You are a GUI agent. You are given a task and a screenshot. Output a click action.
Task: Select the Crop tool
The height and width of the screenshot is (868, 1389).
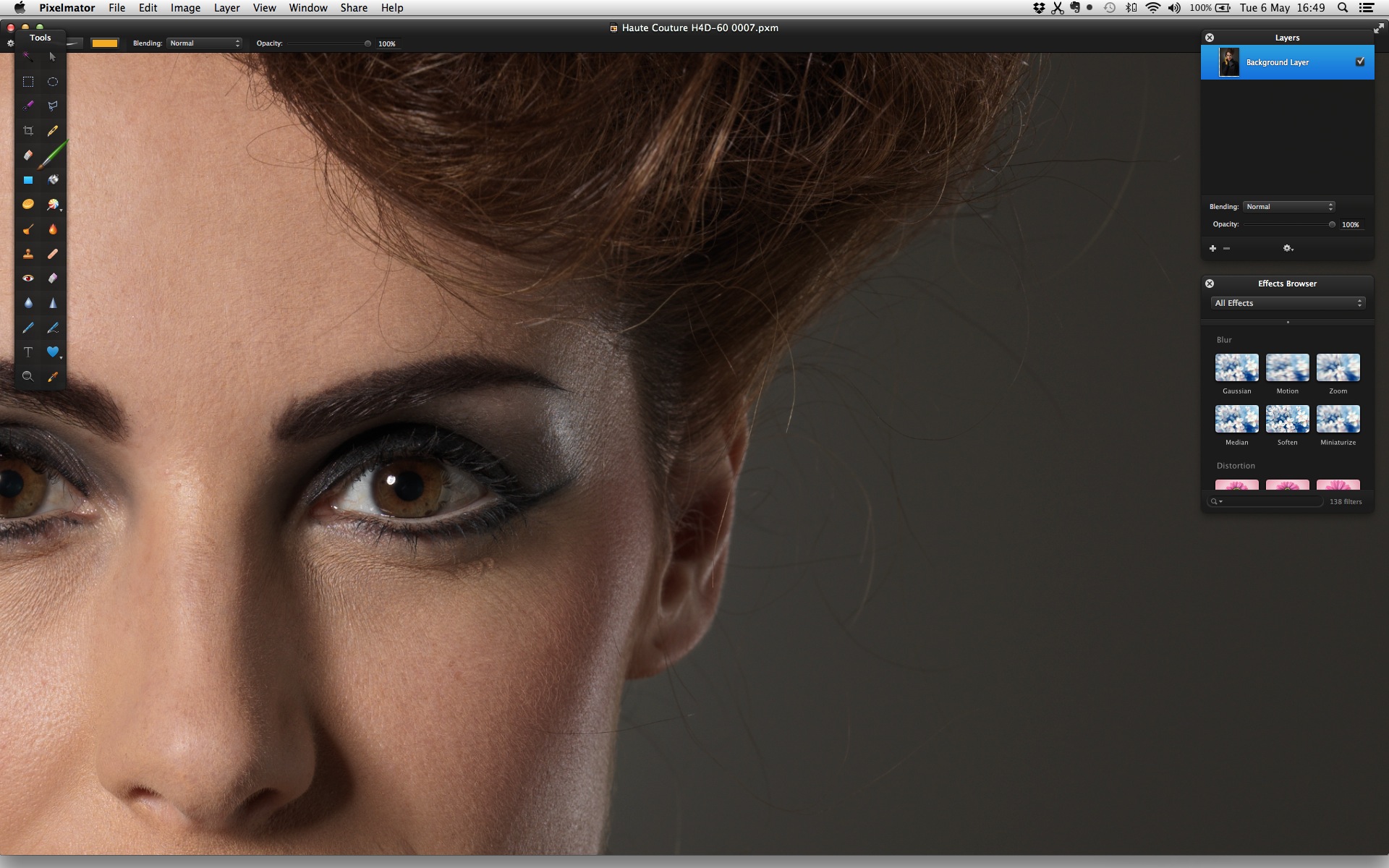tap(28, 131)
